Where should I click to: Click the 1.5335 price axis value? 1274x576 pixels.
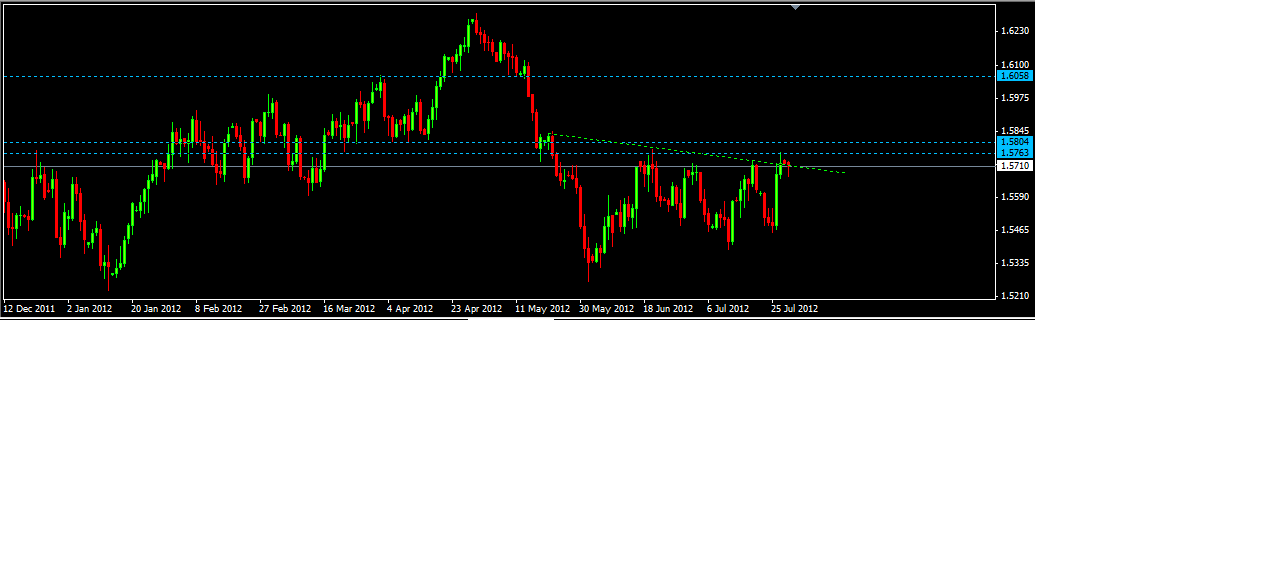click(1015, 263)
